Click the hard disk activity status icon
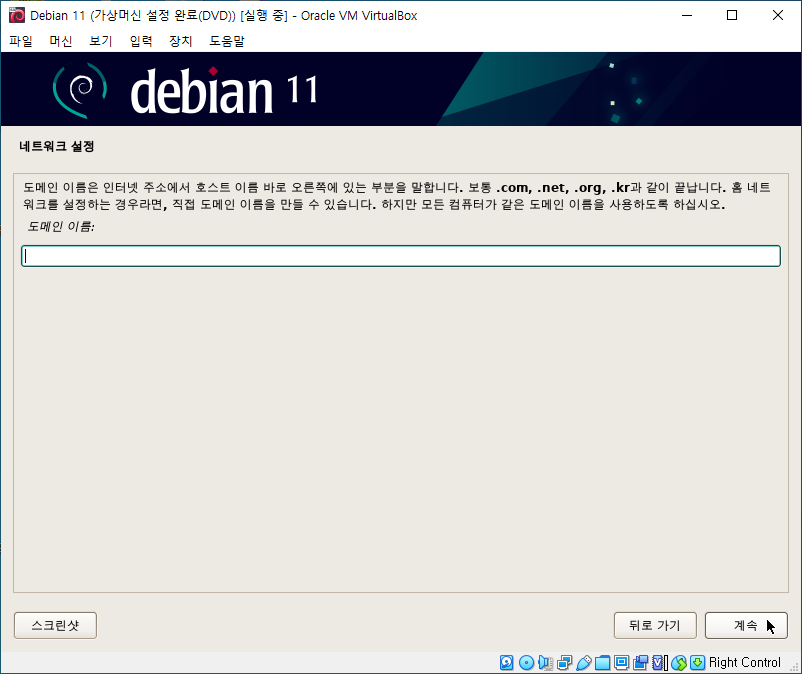 click(506, 662)
